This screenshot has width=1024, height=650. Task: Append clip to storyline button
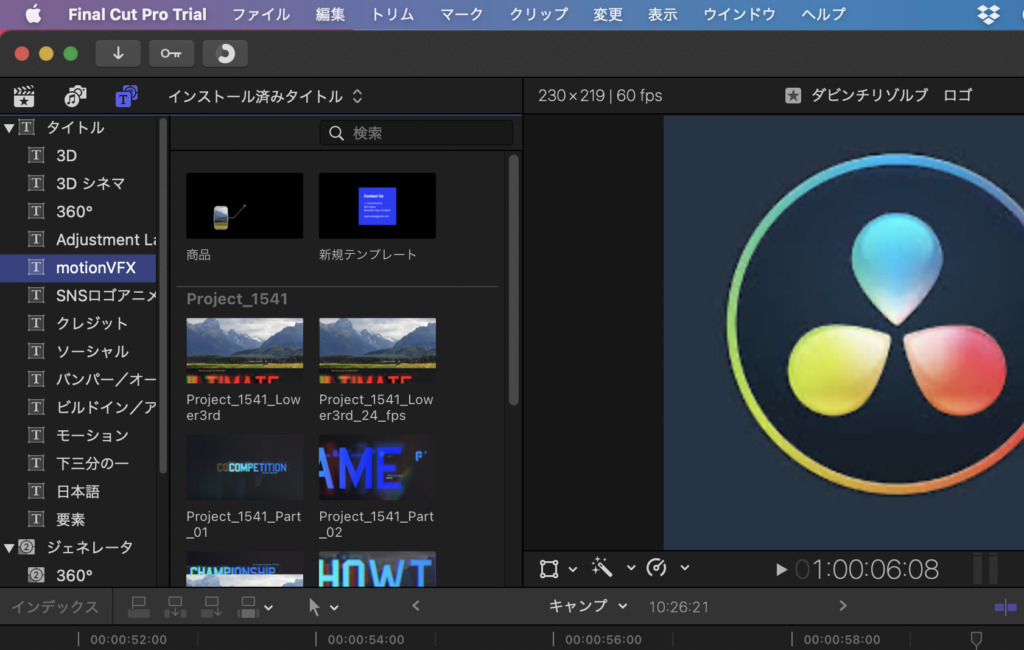coord(212,607)
